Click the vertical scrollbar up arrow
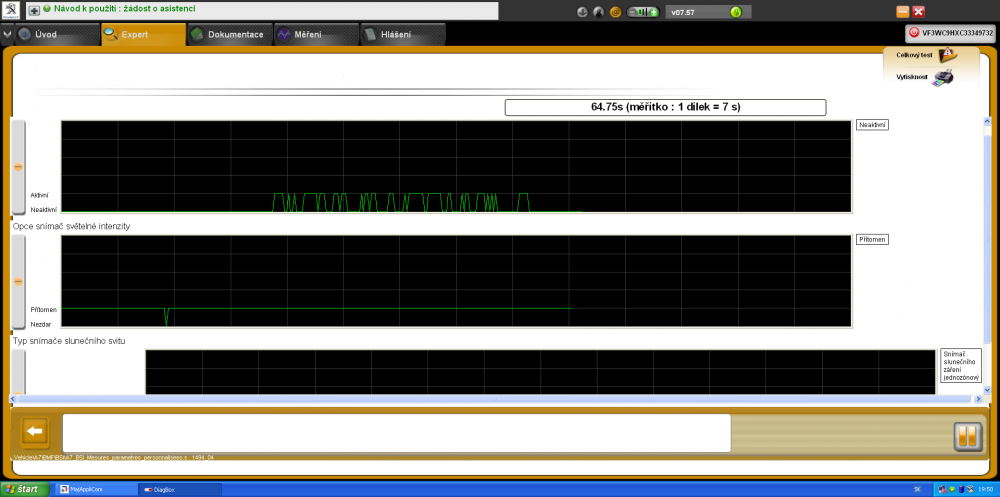 click(987, 121)
